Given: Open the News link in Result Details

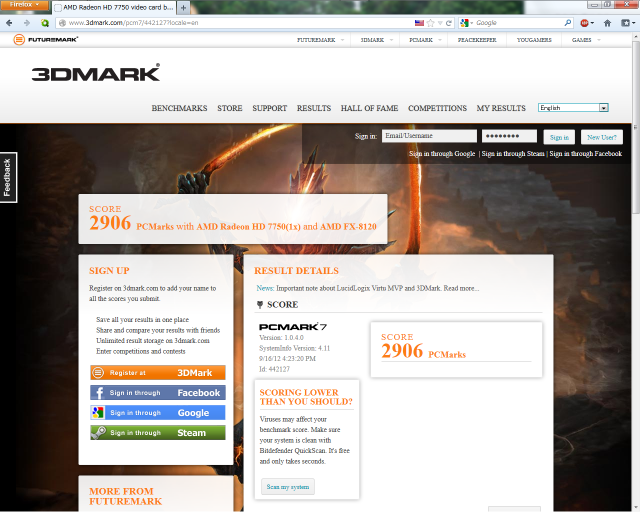Looking at the screenshot, I should point(265,288).
